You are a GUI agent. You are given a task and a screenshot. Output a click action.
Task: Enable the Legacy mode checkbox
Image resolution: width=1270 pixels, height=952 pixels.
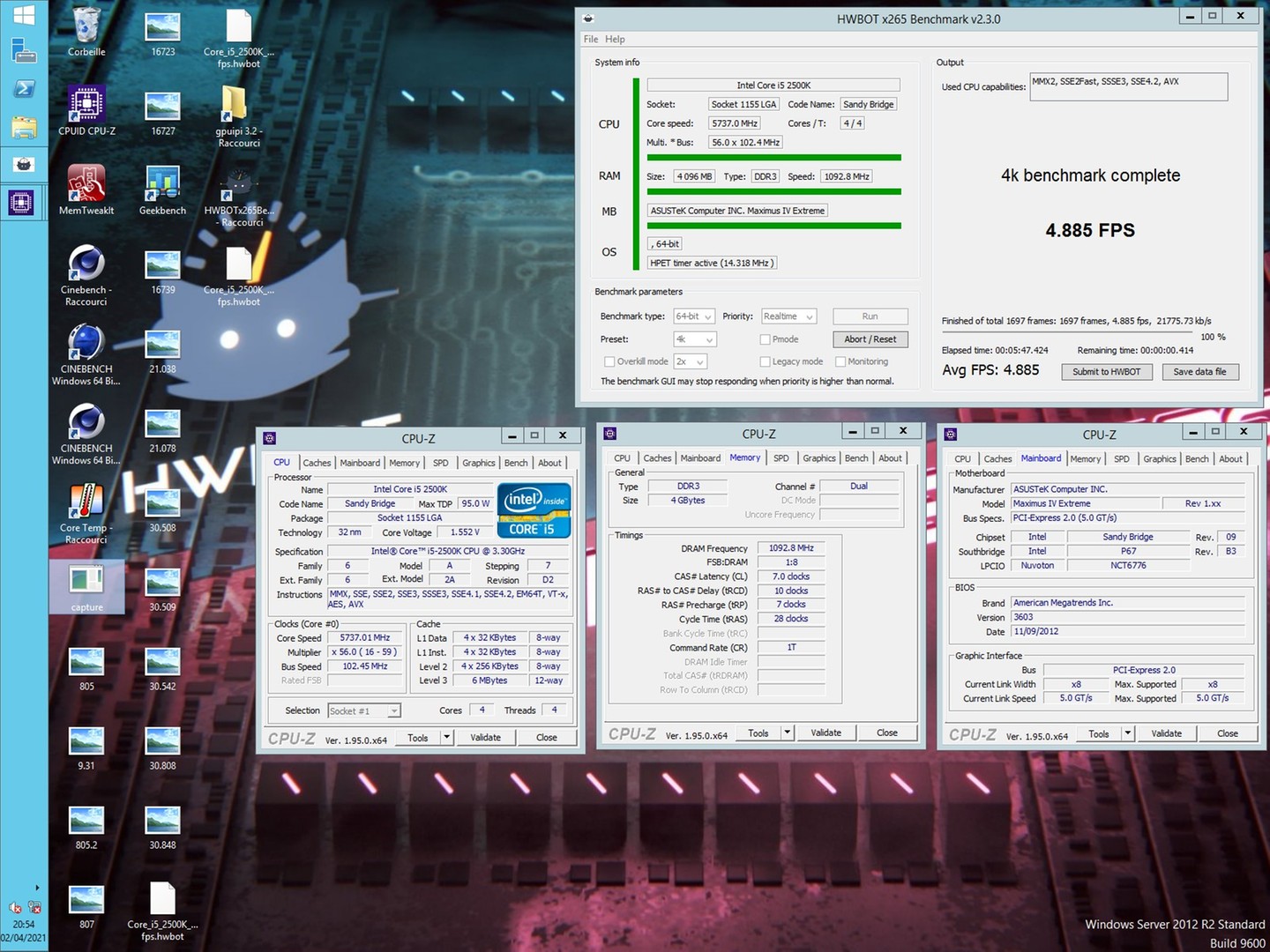tap(765, 361)
